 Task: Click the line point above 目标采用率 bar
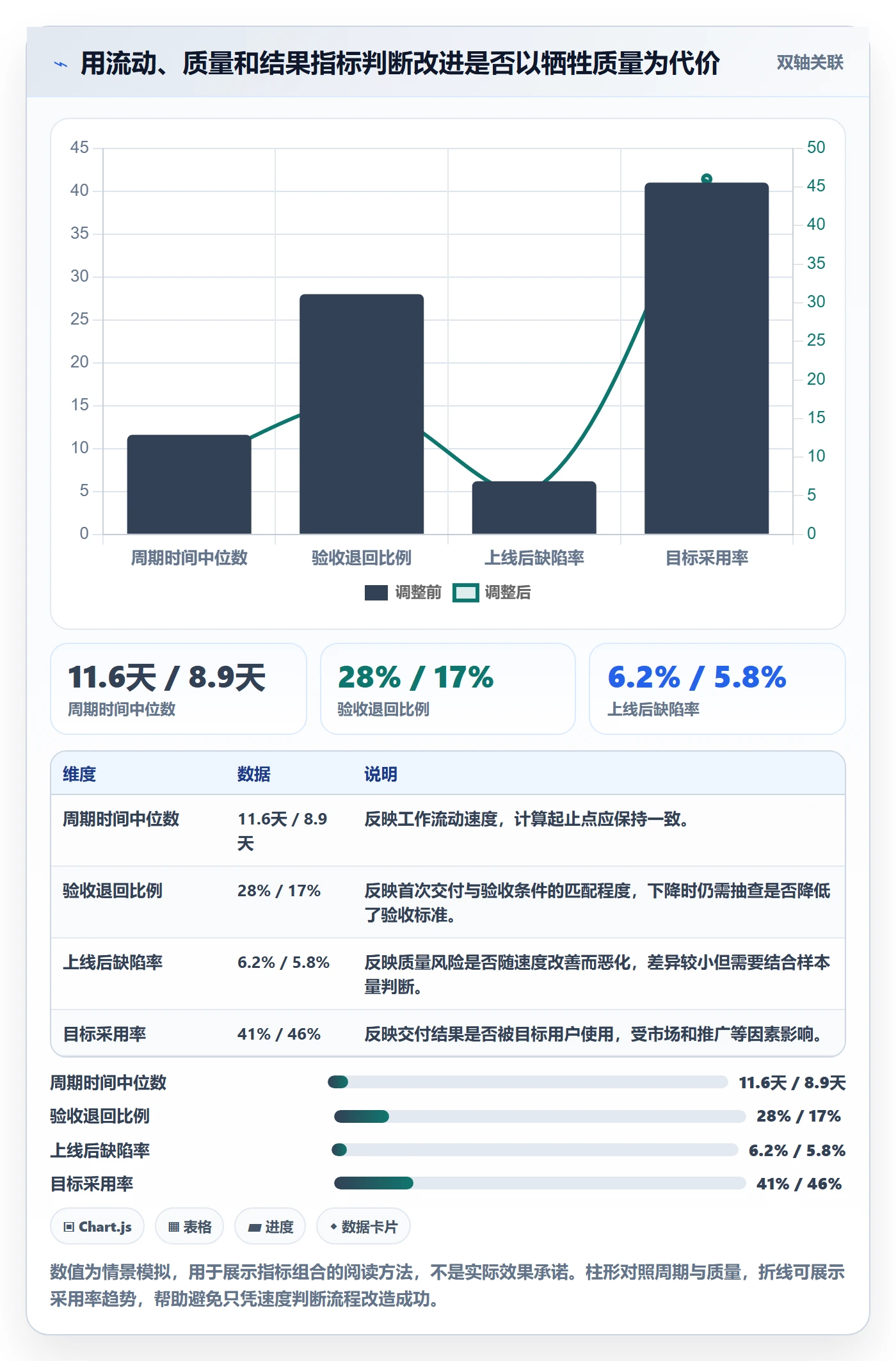[707, 179]
